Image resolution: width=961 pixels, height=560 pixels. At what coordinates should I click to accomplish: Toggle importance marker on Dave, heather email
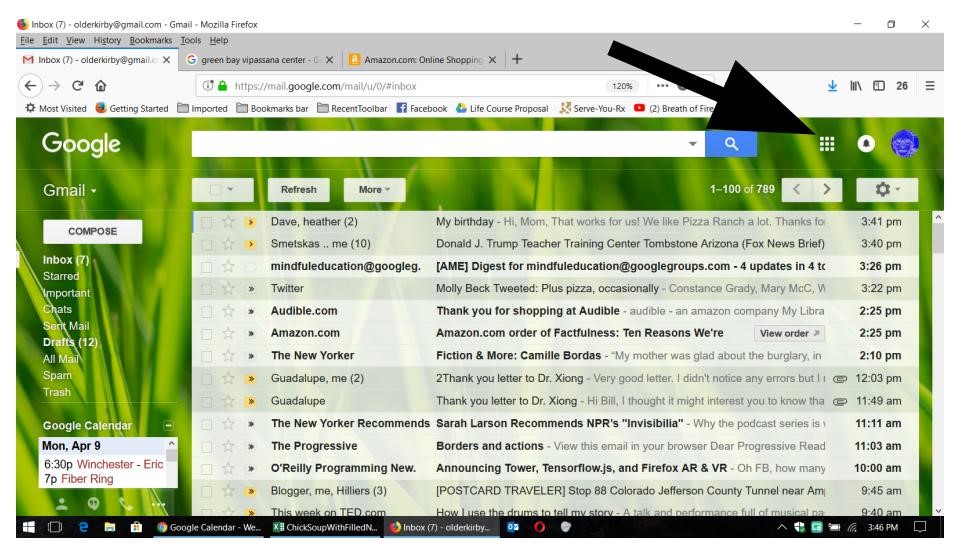pyautogui.click(x=250, y=222)
